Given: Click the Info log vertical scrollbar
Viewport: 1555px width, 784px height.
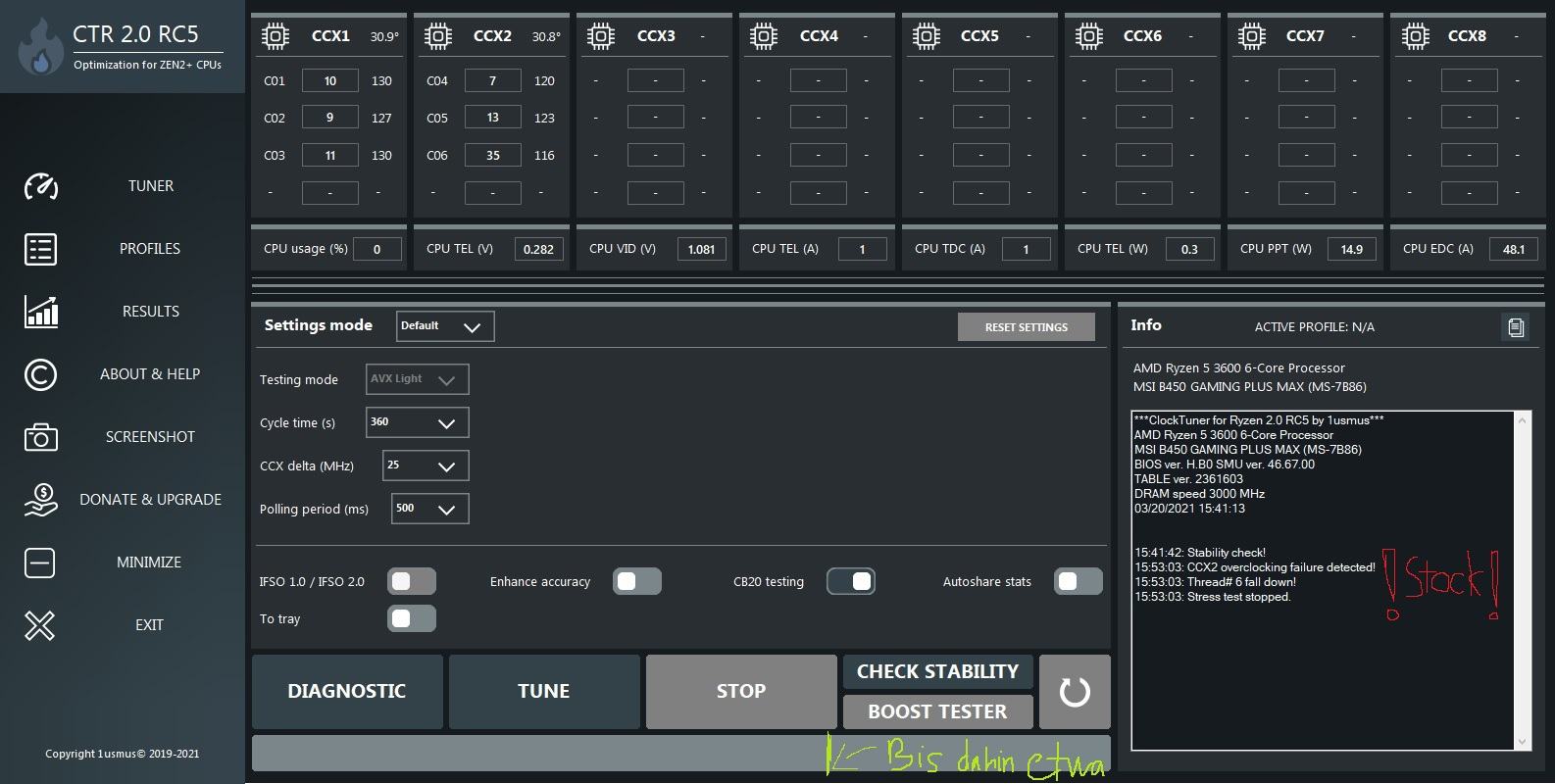Looking at the screenshot, I should coord(1523,580).
